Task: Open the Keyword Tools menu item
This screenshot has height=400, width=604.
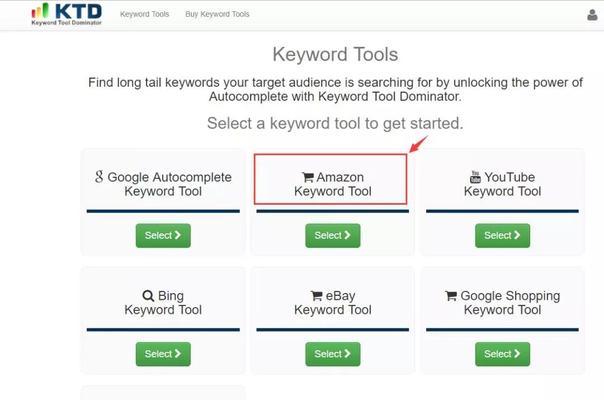Action: (x=144, y=14)
